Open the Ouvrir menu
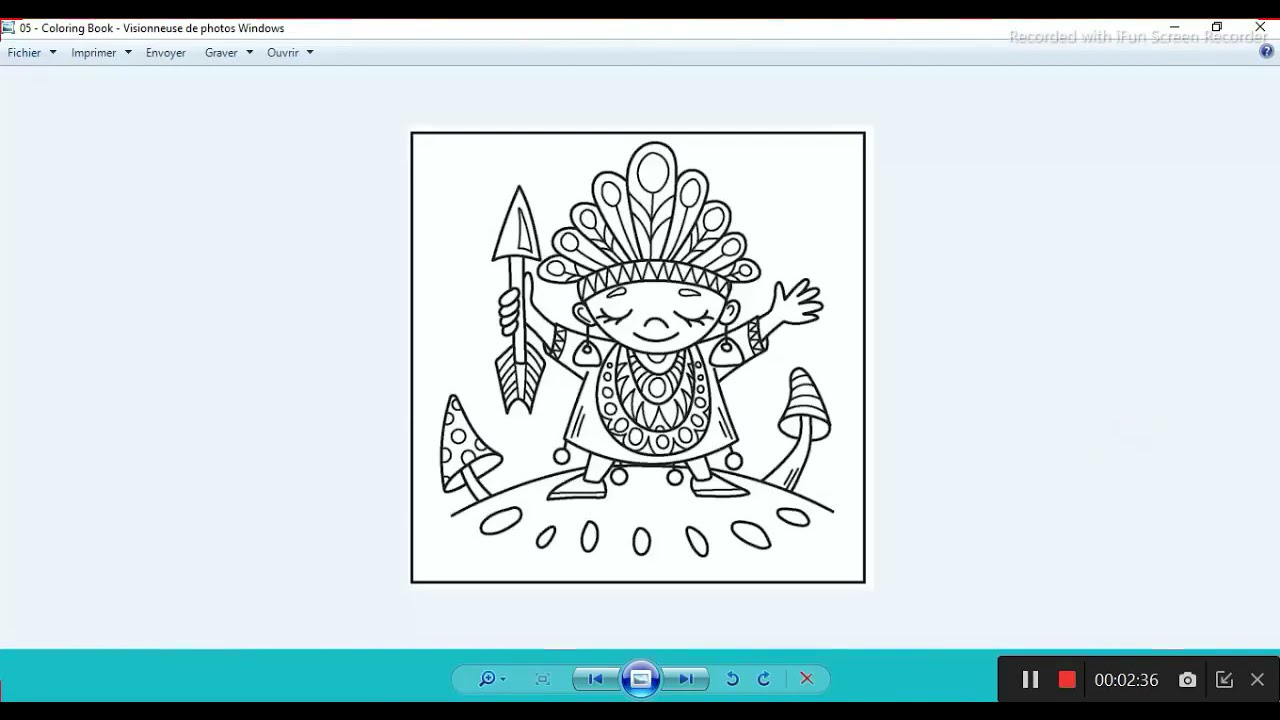This screenshot has width=1280, height=720. click(x=282, y=53)
